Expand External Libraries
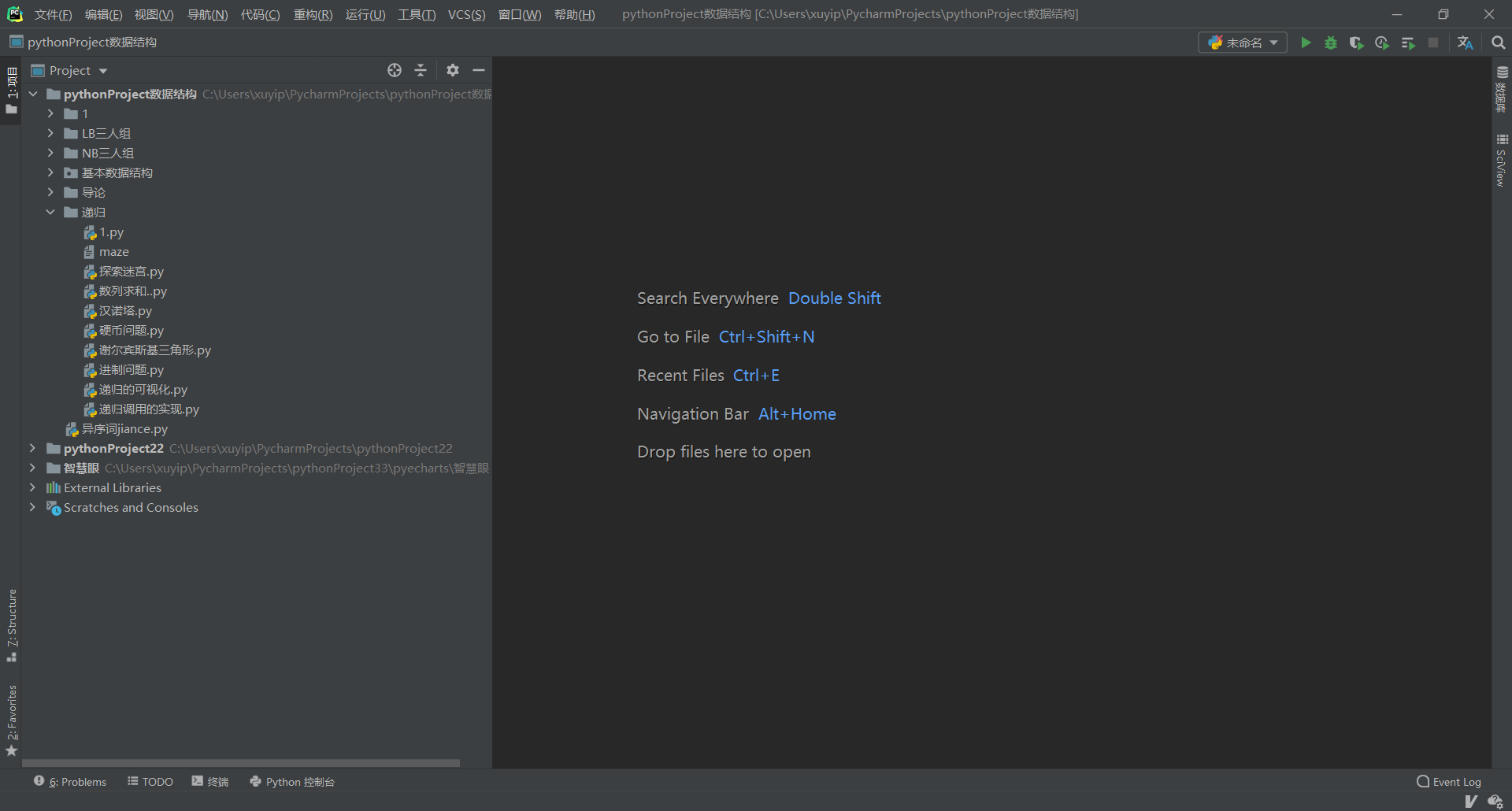Viewport: 1512px width, 811px height. (32, 487)
